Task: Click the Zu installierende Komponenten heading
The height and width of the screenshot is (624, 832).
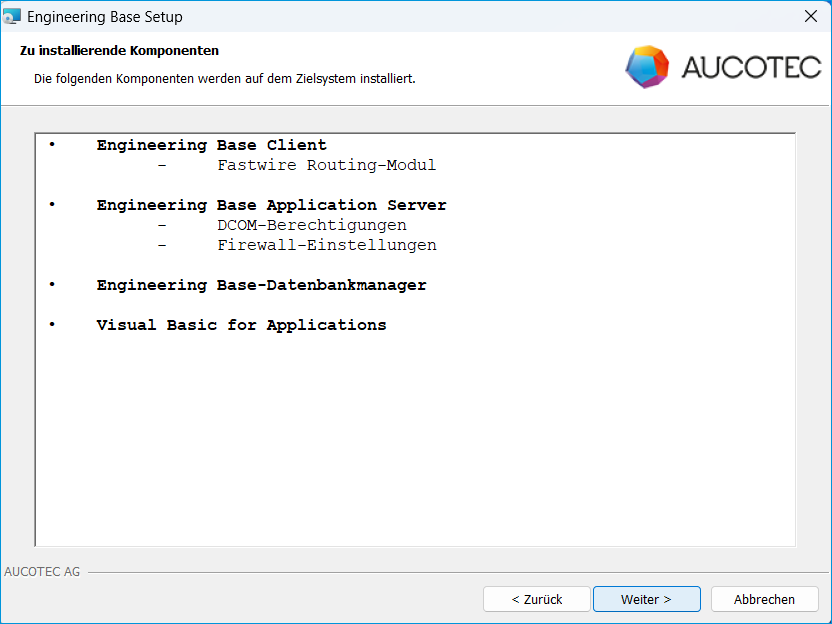Action: [119, 50]
